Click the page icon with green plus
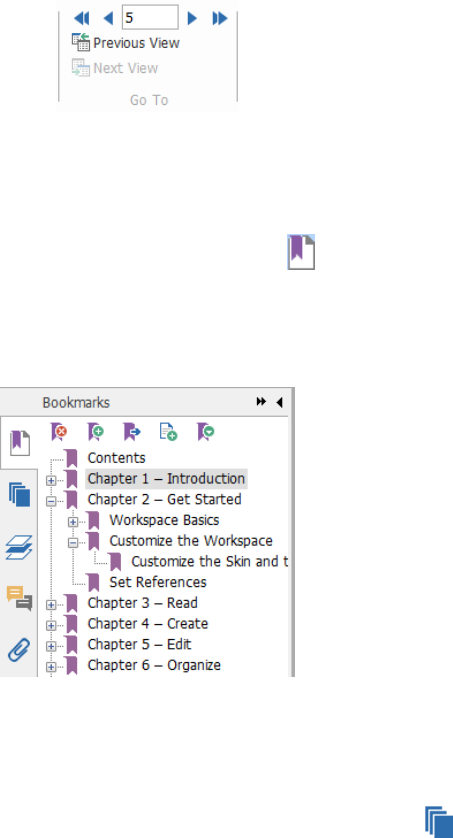This screenshot has height=838, width=453. click(x=168, y=431)
